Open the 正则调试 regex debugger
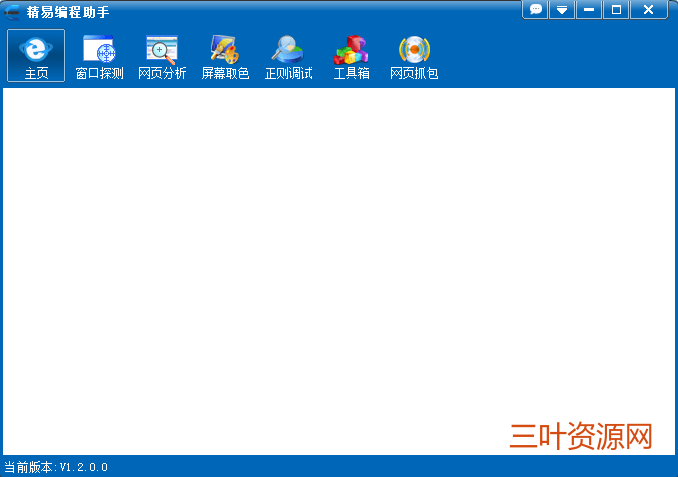678x477 pixels. point(288,49)
